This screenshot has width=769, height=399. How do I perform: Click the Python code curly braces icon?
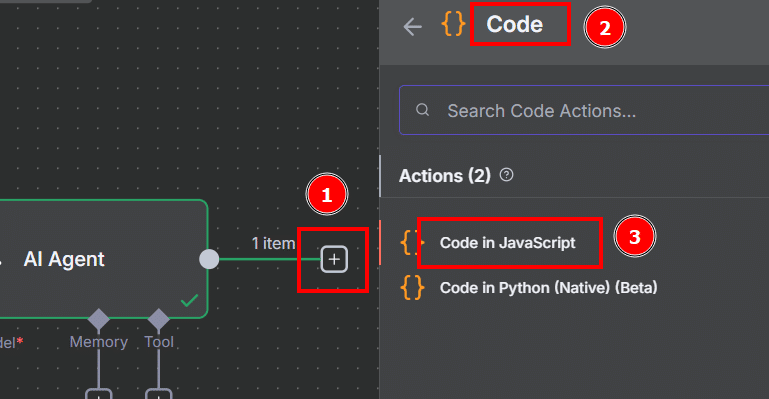point(412,287)
